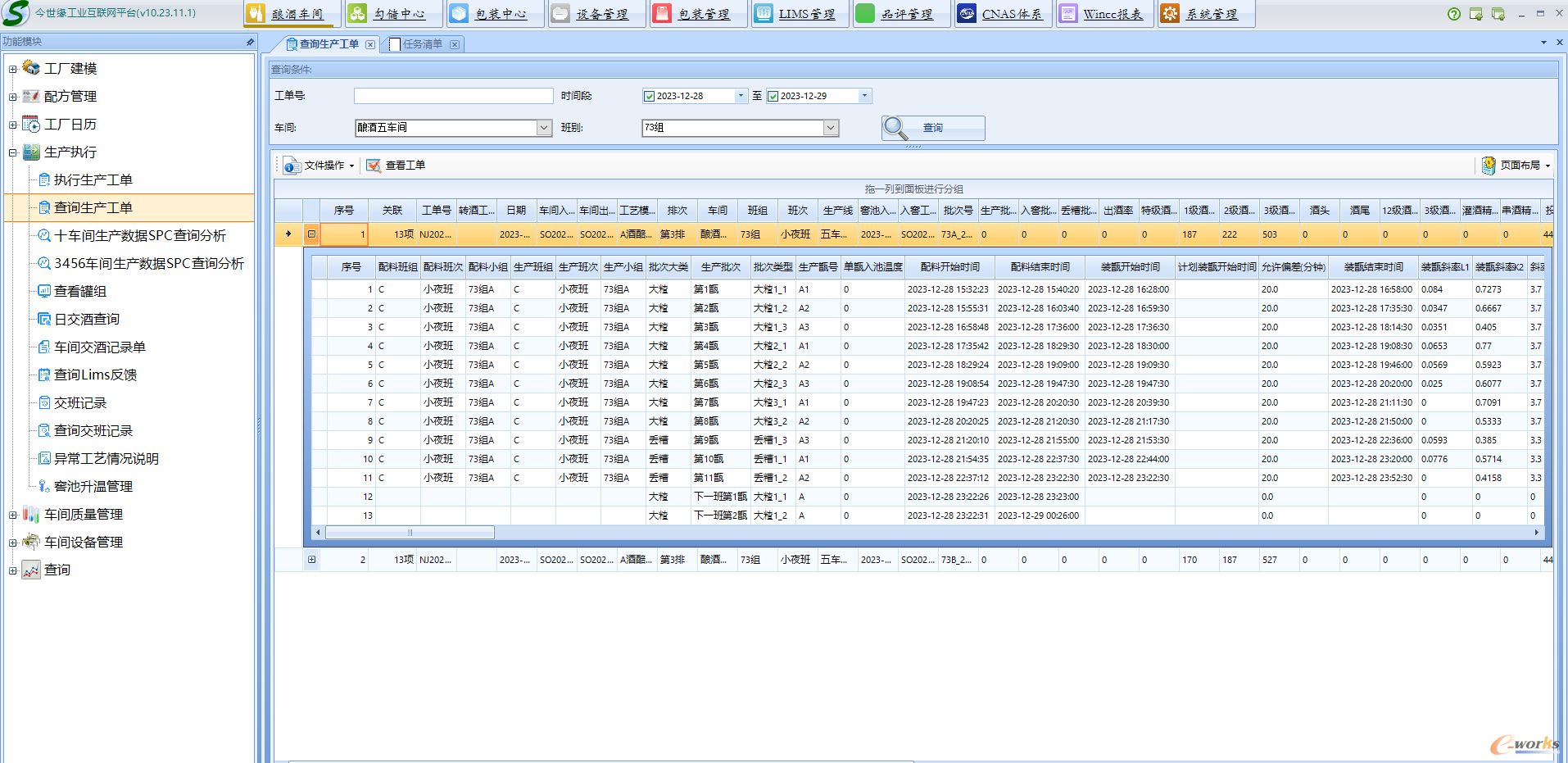
Task: Toggle the end date 2023-12-29 checkbox
Action: pos(773,97)
